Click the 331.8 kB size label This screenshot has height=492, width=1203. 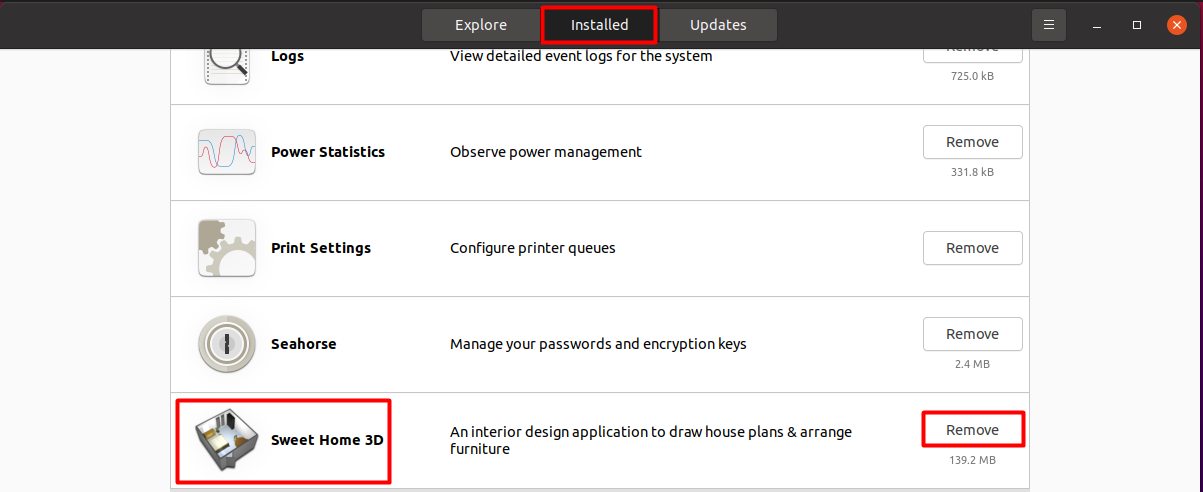(x=973, y=172)
